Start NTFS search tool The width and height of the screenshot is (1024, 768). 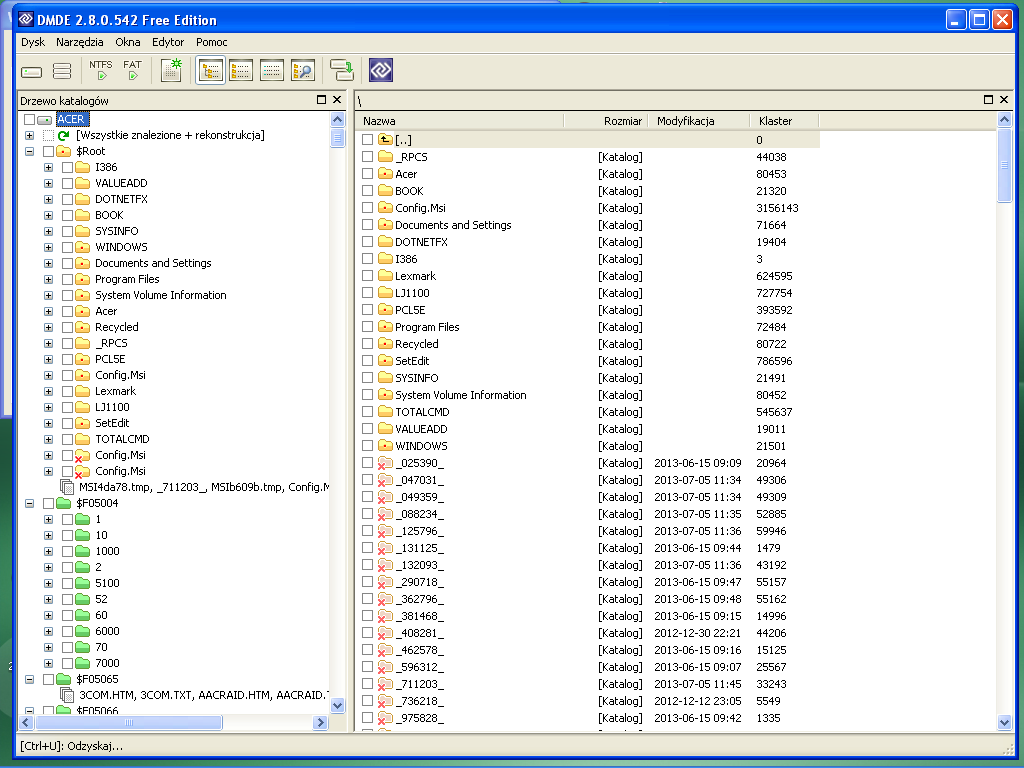[101, 70]
